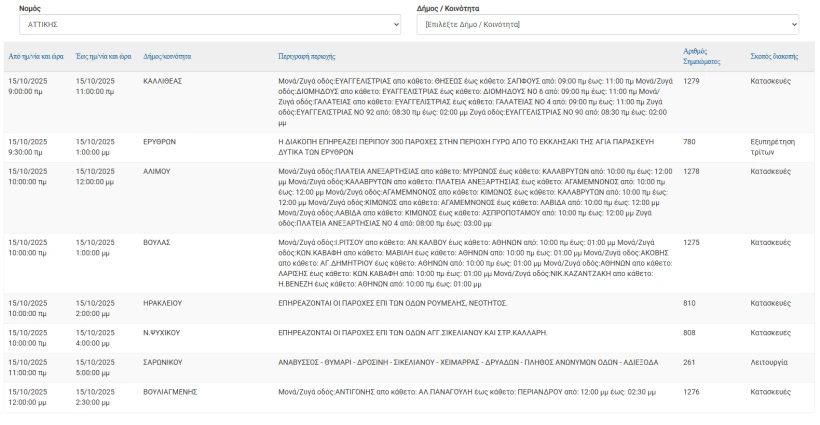Sort by Από ημ/νία και ώρα column

click(36, 56)
